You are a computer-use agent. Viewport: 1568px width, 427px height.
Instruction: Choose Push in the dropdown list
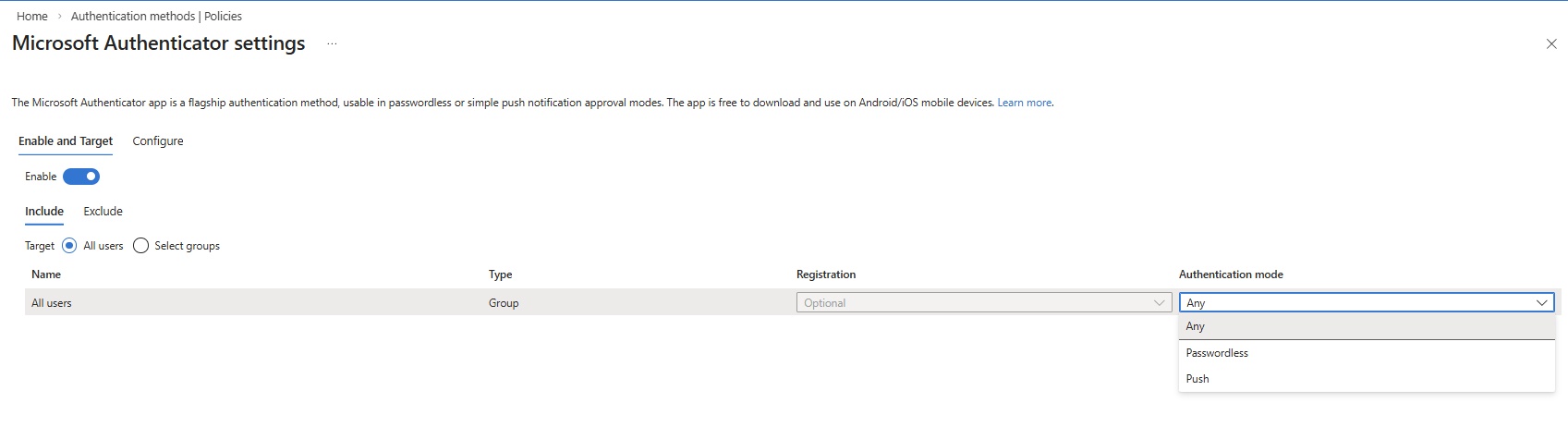point(1197,379)
